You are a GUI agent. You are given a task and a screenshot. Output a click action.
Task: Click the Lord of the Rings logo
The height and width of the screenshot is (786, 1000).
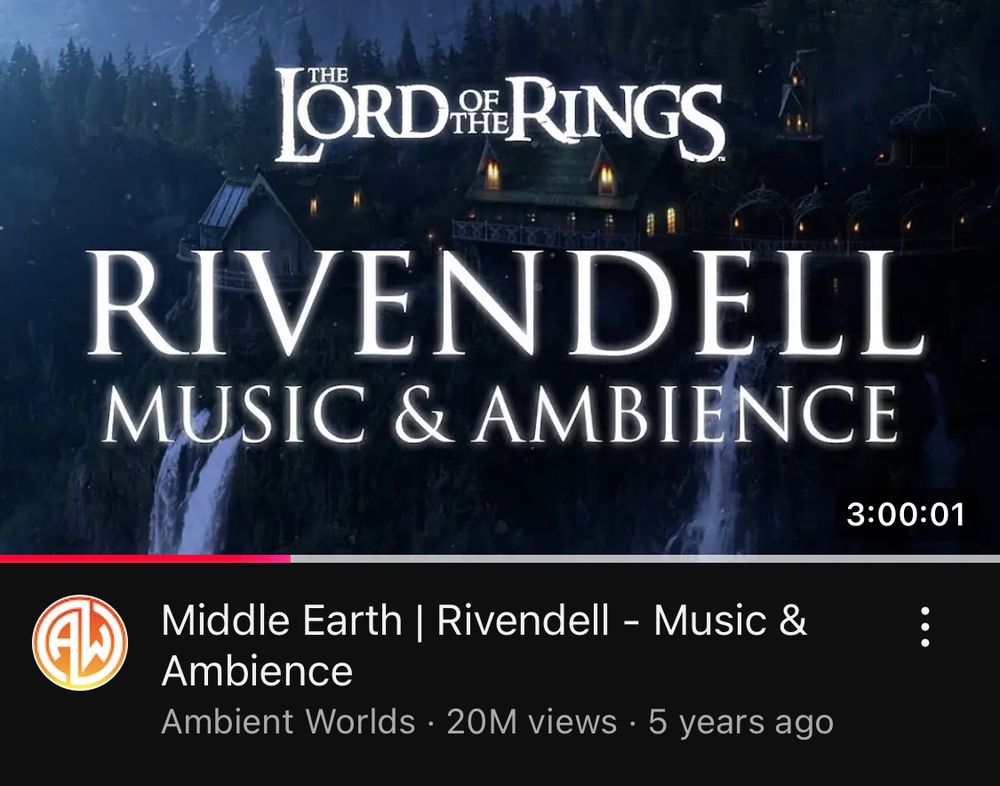coord(500,115)
